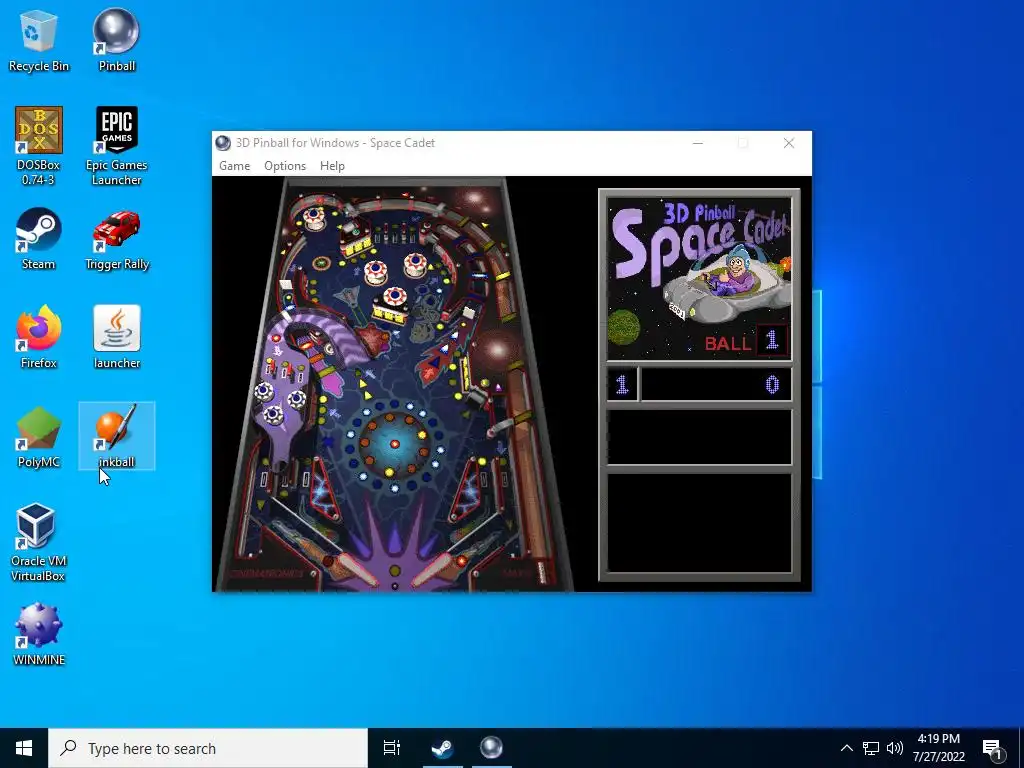Open the Options menu in Pinball
The image size is (1024, 768).
pyautogui.click(x=285, y=166)
